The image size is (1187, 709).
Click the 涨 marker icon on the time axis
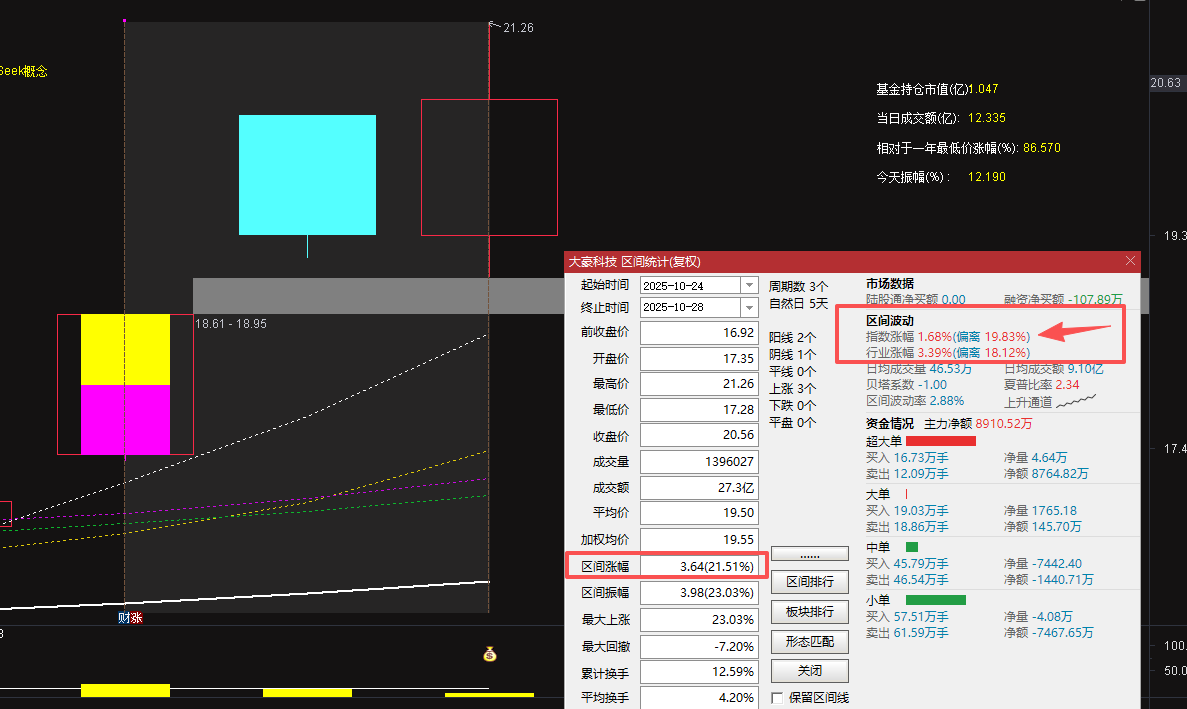pyautogui.click(x=136, y=618)
